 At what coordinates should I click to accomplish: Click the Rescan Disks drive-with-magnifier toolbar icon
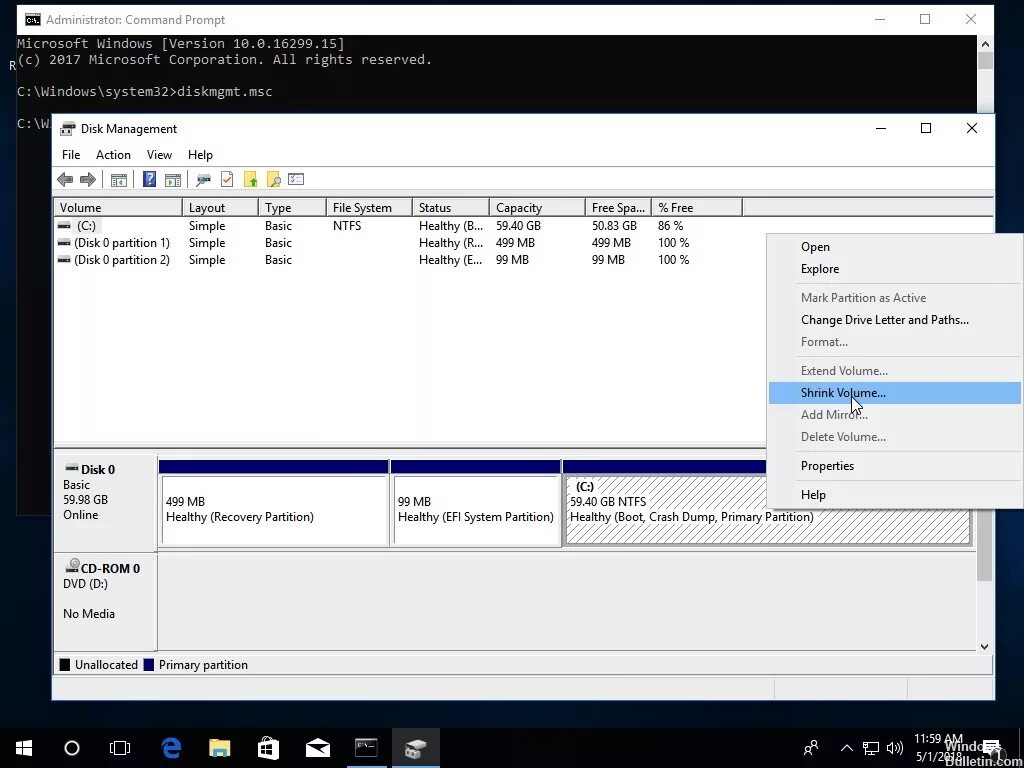pos(204,180)
